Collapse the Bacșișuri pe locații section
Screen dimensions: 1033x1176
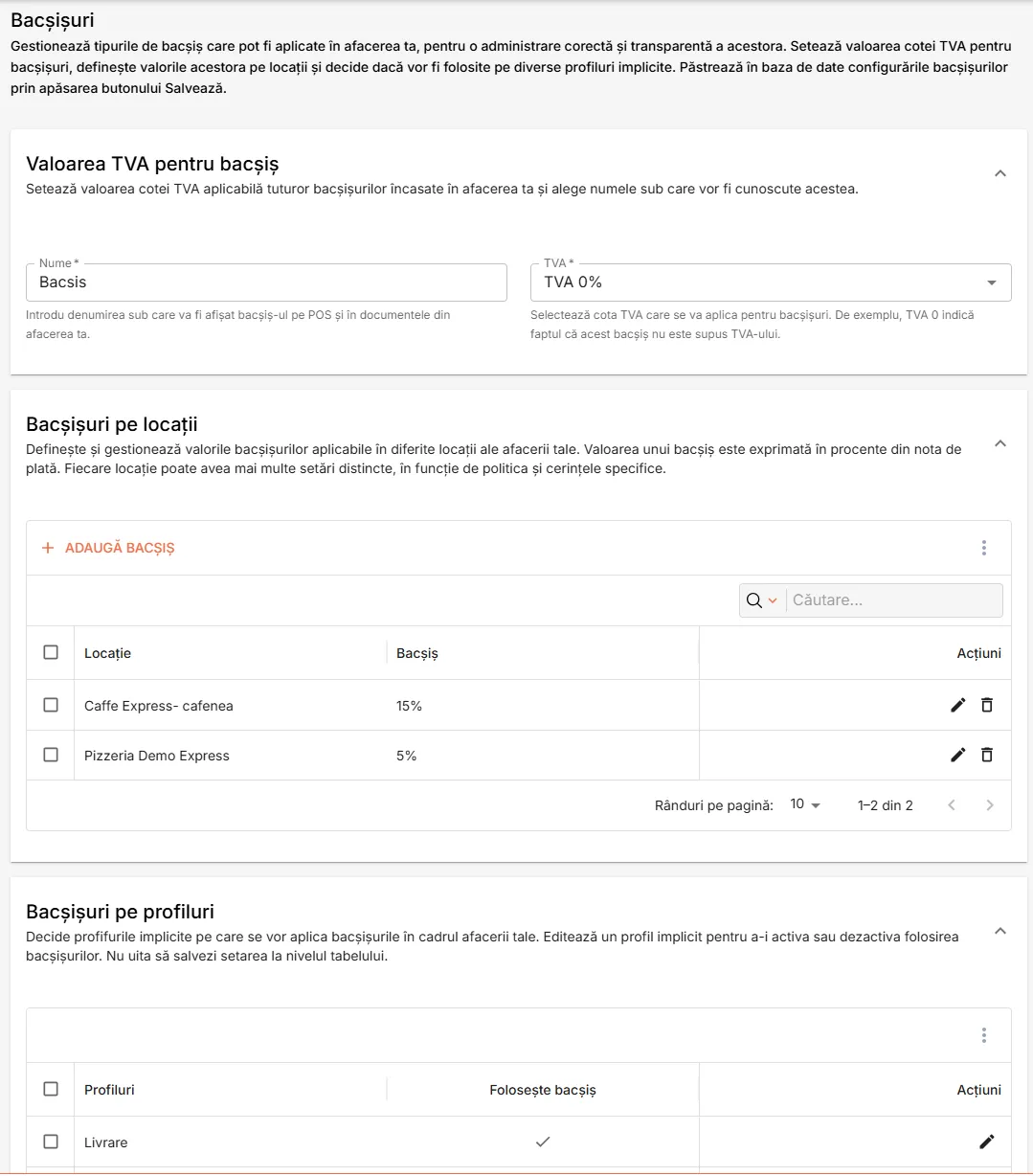pyautogui.click(x=1000, y=443)
